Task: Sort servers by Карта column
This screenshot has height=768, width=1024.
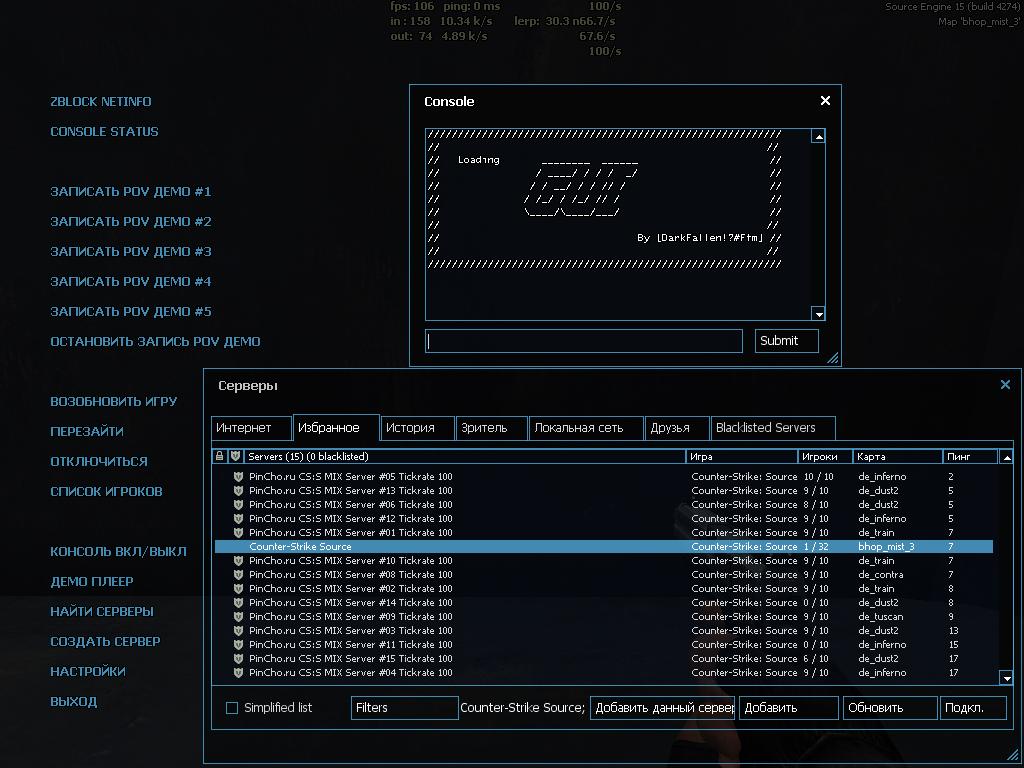Action: (x=898, y=456)
